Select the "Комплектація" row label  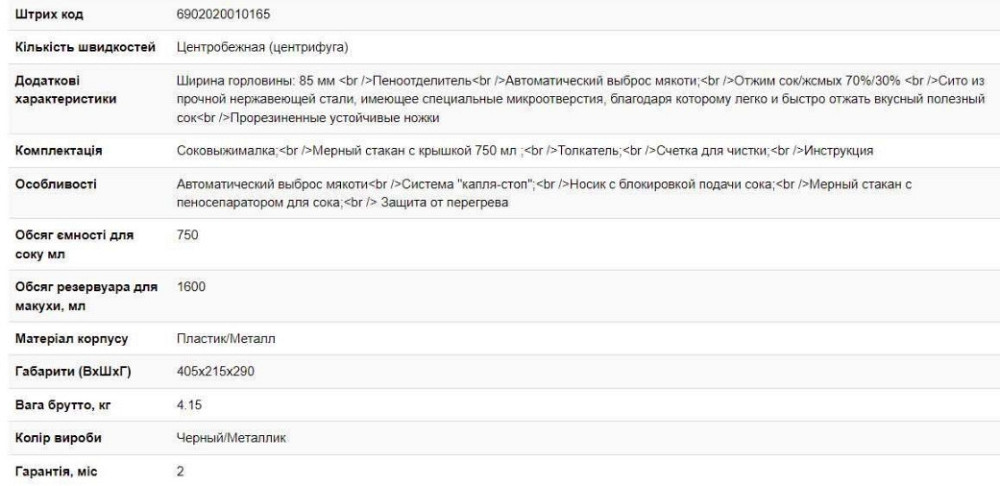point(60,150)
